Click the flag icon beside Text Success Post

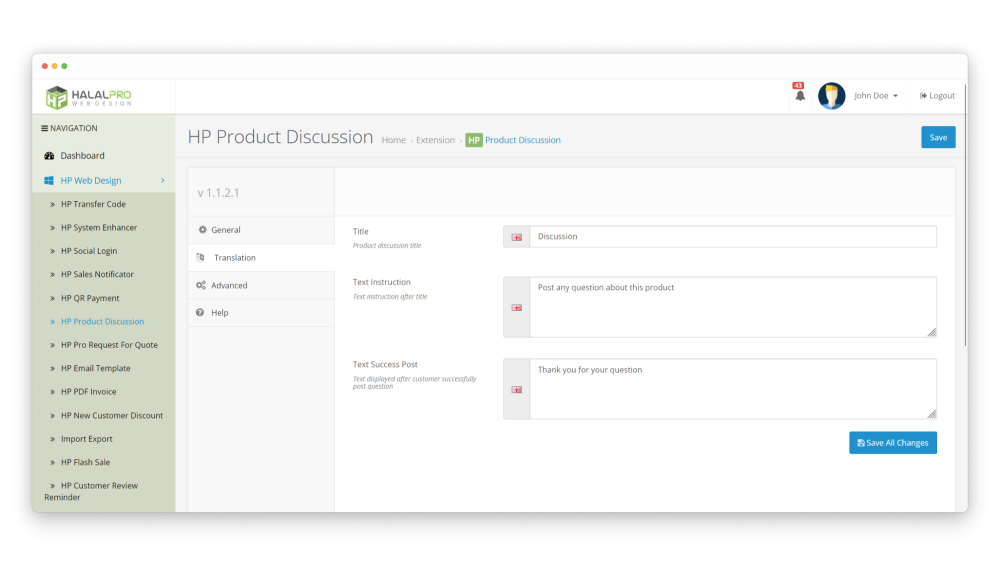[516, 389]
